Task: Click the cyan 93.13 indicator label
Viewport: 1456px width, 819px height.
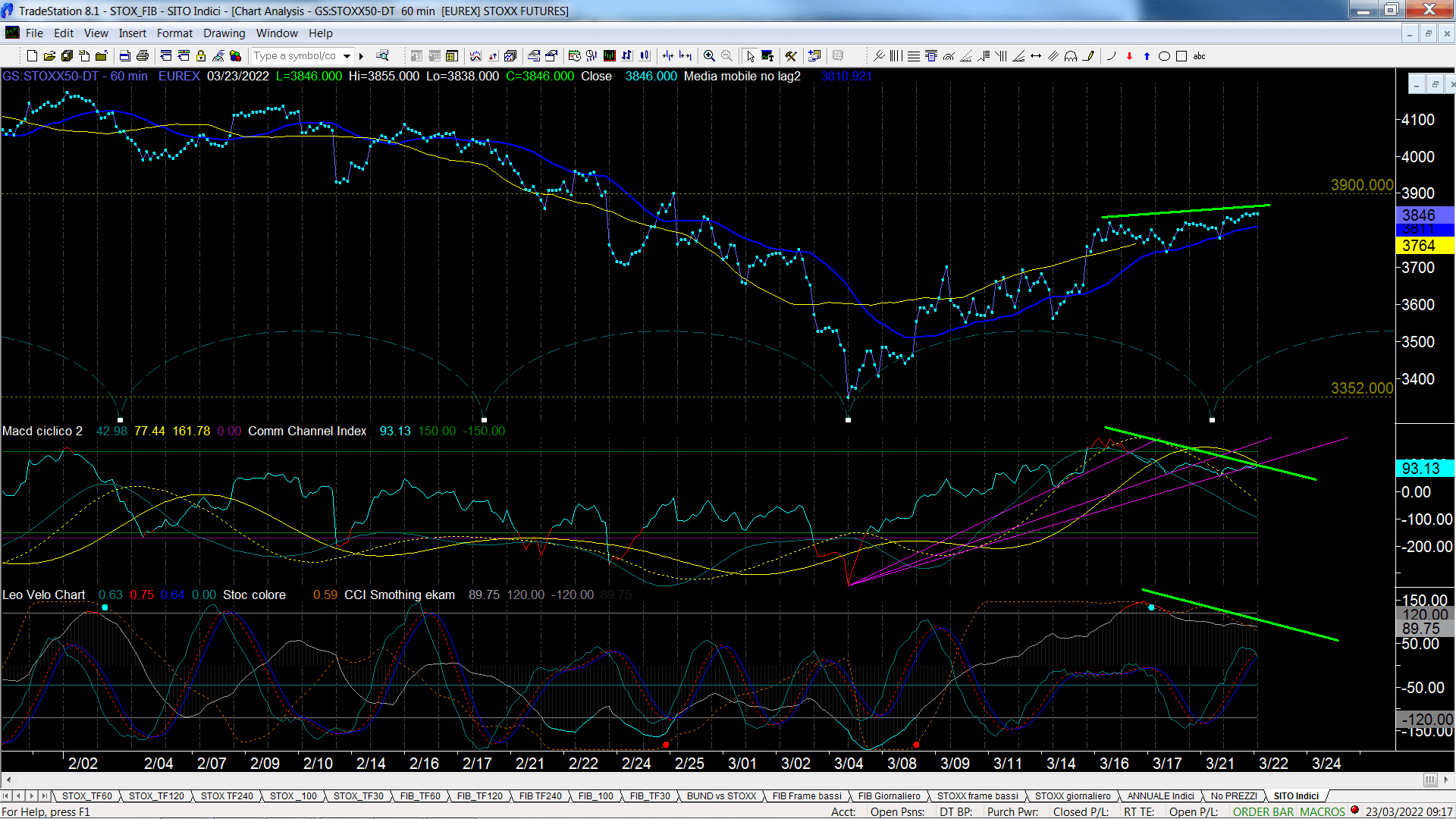Action: [1424, 469]
